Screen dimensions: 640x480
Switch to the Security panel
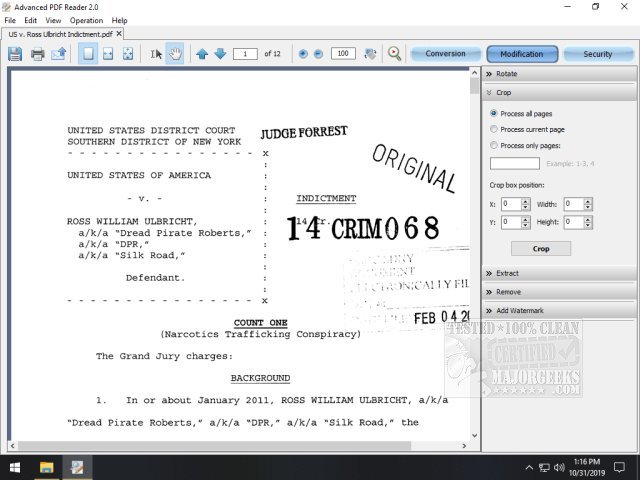pyautogui.click(x=598, y=54)
